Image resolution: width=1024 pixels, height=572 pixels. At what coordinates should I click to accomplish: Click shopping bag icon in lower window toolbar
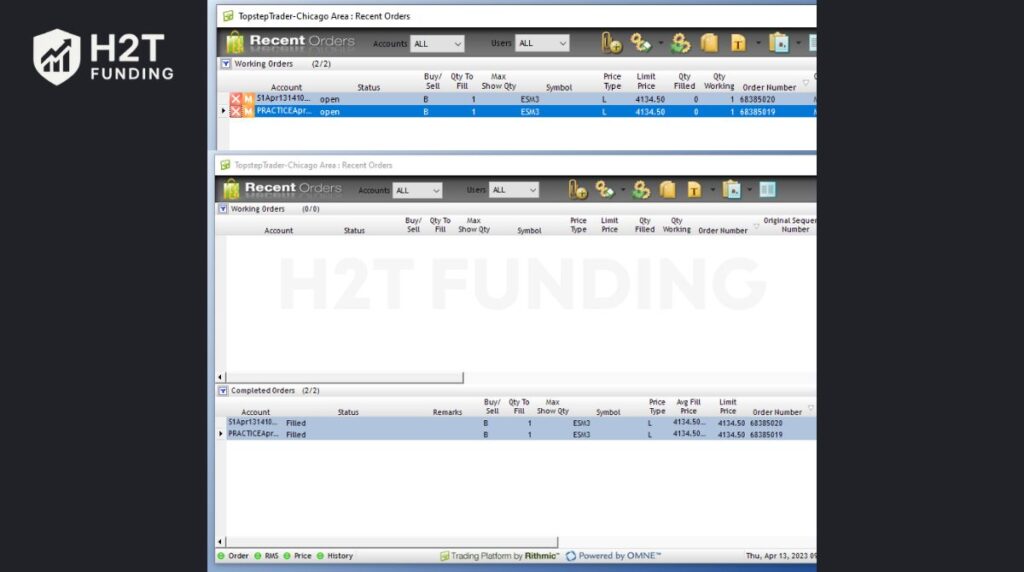pyautogui.click(x=667, y=190)
